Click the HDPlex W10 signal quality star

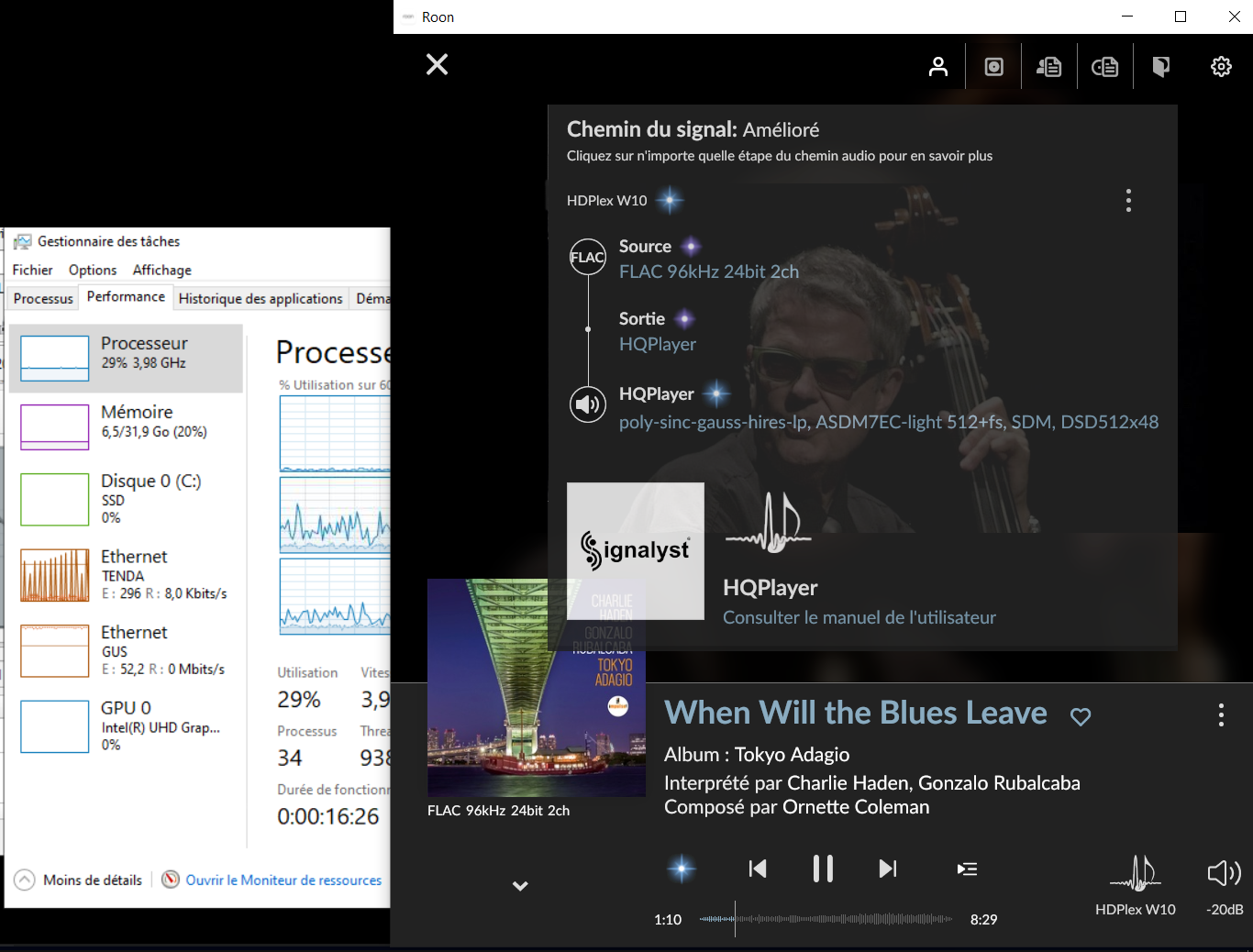[x=671, y=200]
